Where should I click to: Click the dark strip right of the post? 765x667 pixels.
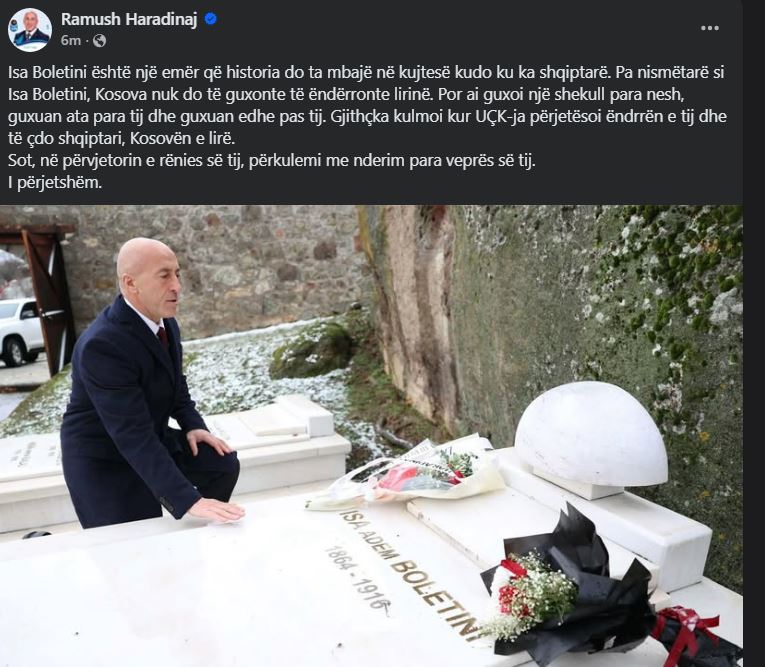(x=754, y=333)
